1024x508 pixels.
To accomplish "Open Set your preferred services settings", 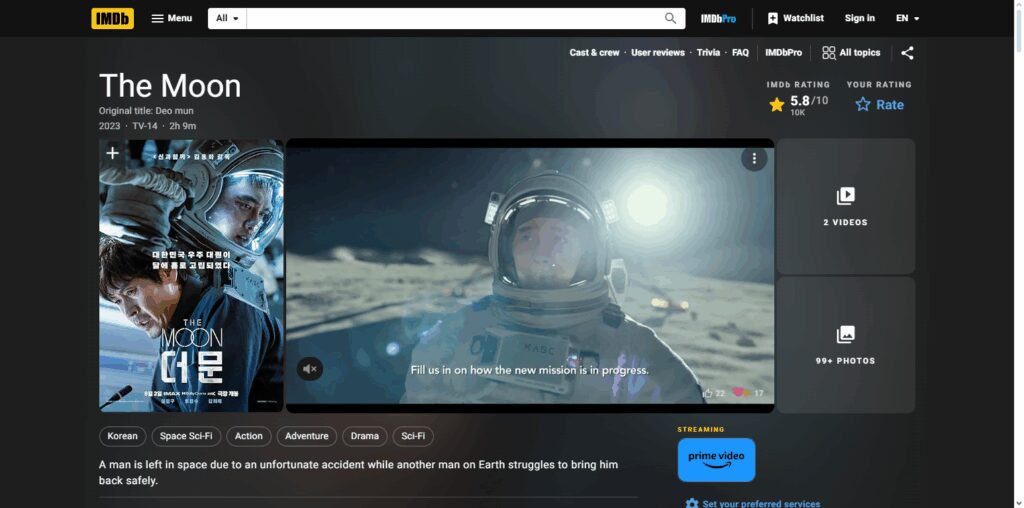I will tap(753, 503).
